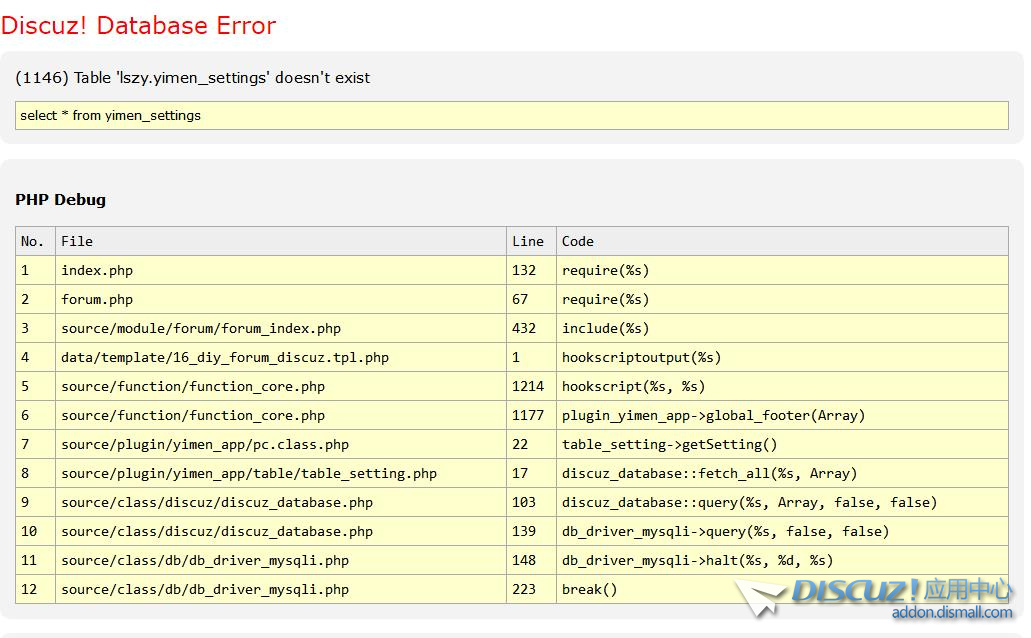Click the 'File' column header
The width and height of the screenshot is (1031, 638).
(77, 241)
